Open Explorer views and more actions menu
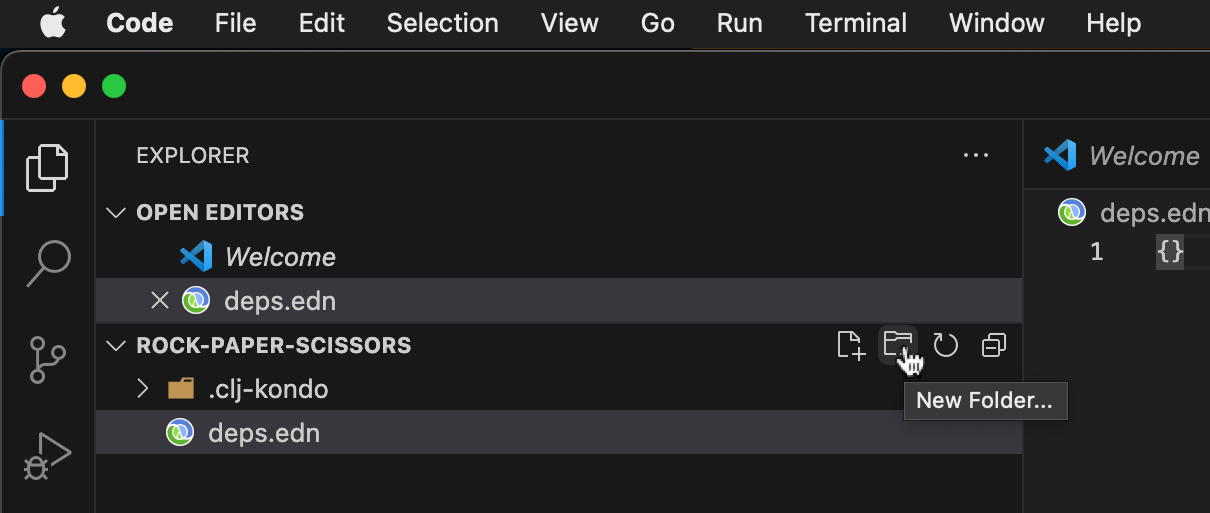Image resolution: width=1210 pixels, height=513 pixels. pyautogui.click(x=975, y=156)
